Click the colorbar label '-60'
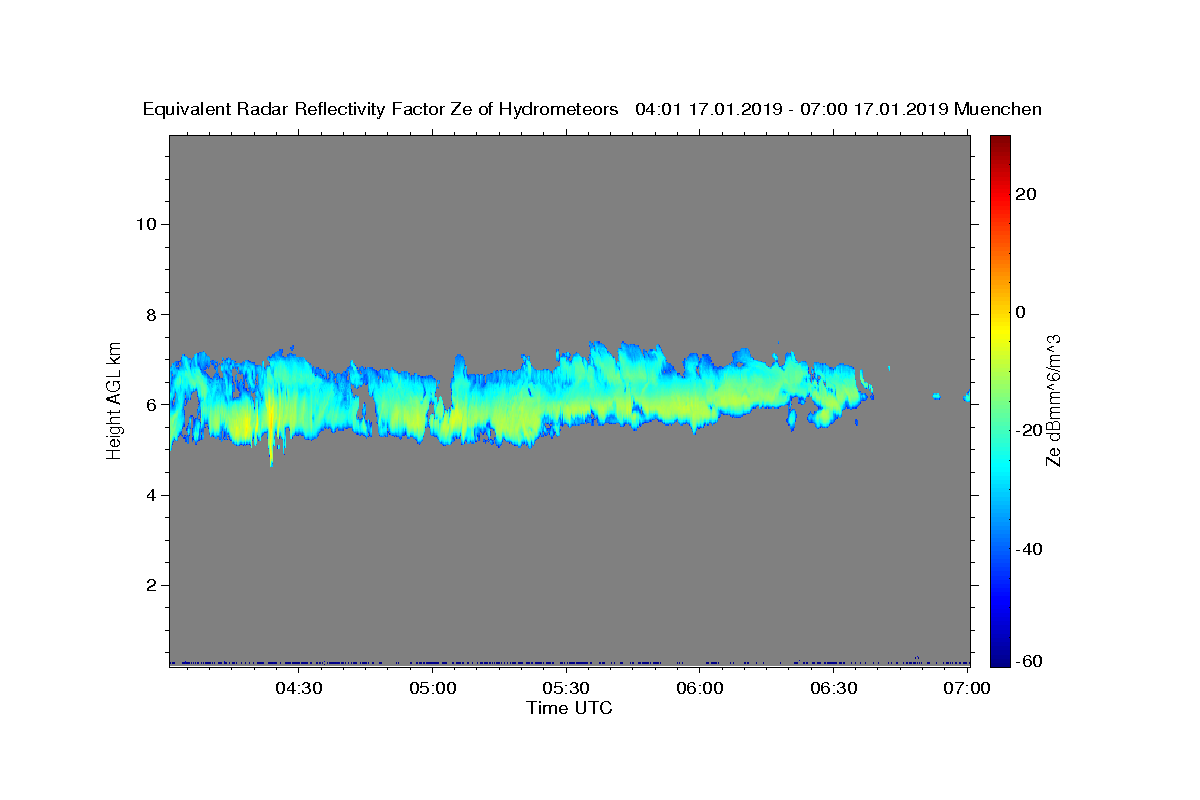Image resolution: width=1200 pixels, height=800 pixels. coord(1028,661)
